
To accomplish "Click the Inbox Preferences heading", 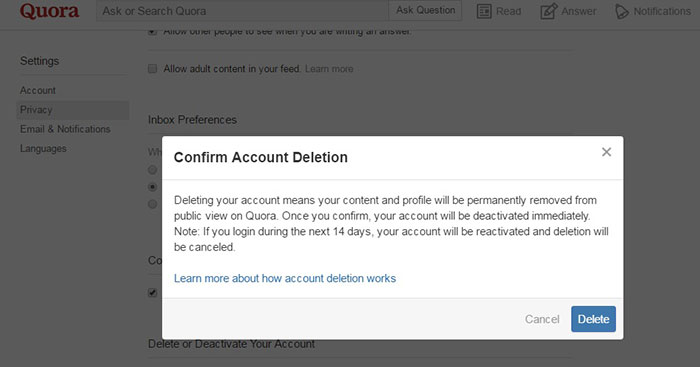I will (x=192, y=120).
